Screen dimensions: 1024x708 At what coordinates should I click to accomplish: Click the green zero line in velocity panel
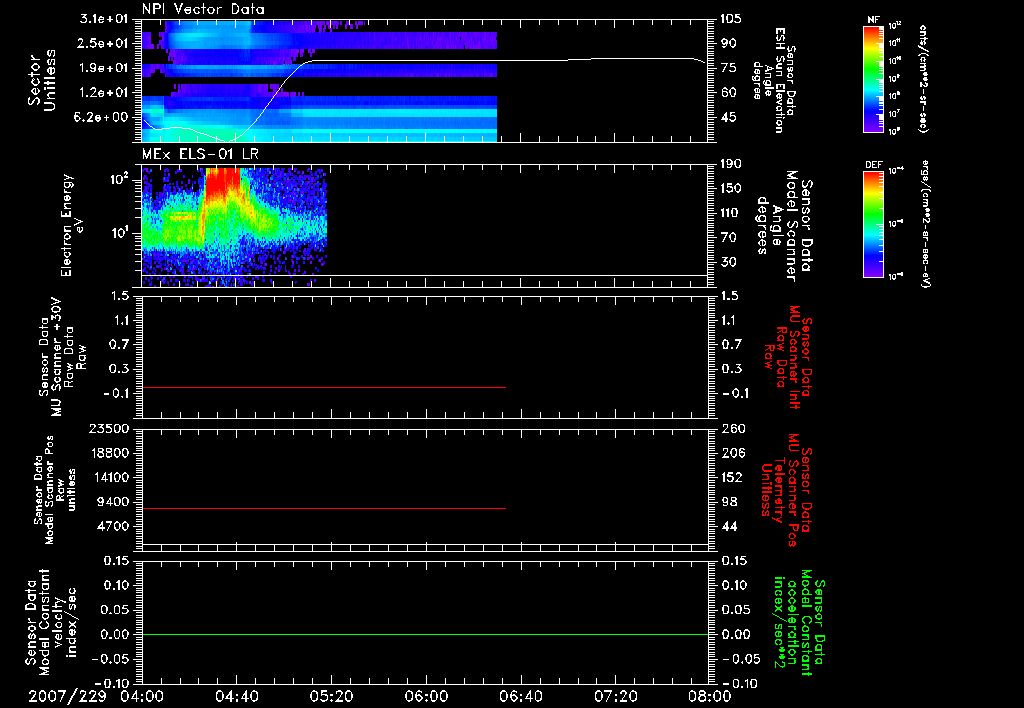(425, 634)
